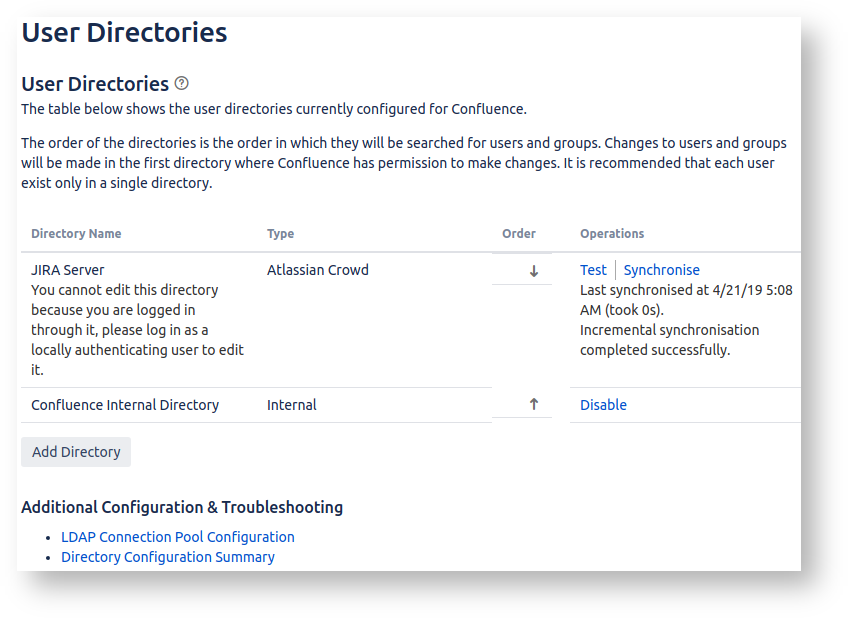
Task: Open Directory Configuration Summary link
Action: tap(167, 557)
